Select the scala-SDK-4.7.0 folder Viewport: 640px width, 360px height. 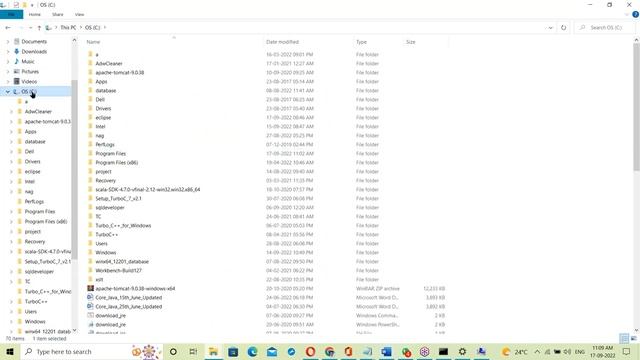pos(148,189)
